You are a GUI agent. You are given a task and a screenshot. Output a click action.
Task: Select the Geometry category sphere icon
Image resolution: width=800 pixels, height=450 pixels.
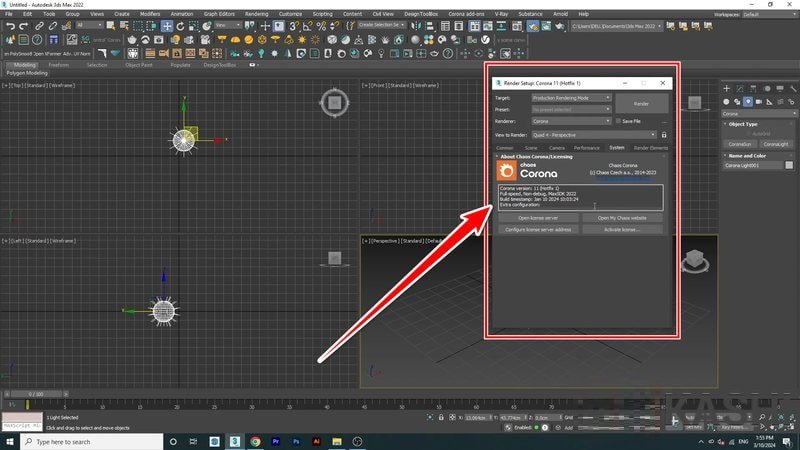click(x=726, y=102)
